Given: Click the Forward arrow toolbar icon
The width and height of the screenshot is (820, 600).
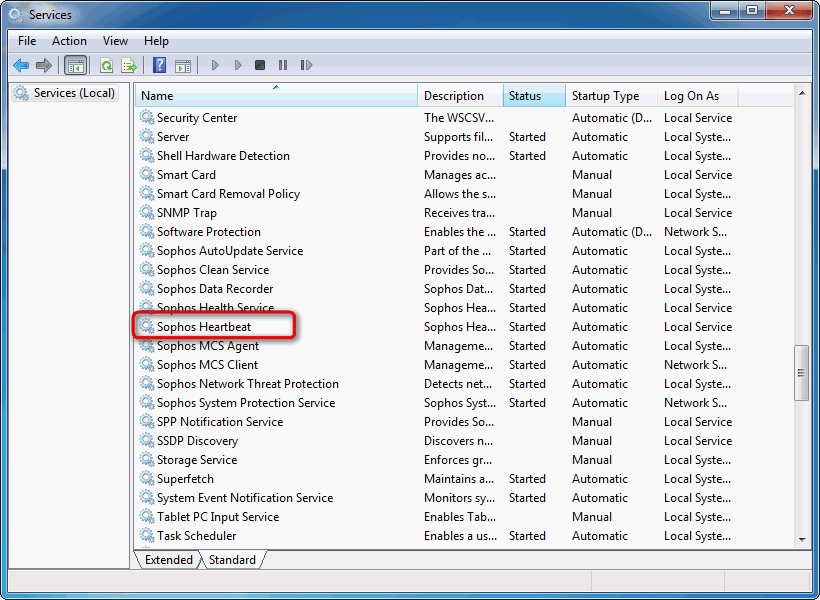Looking at the screenshot, I should point(44,65).
